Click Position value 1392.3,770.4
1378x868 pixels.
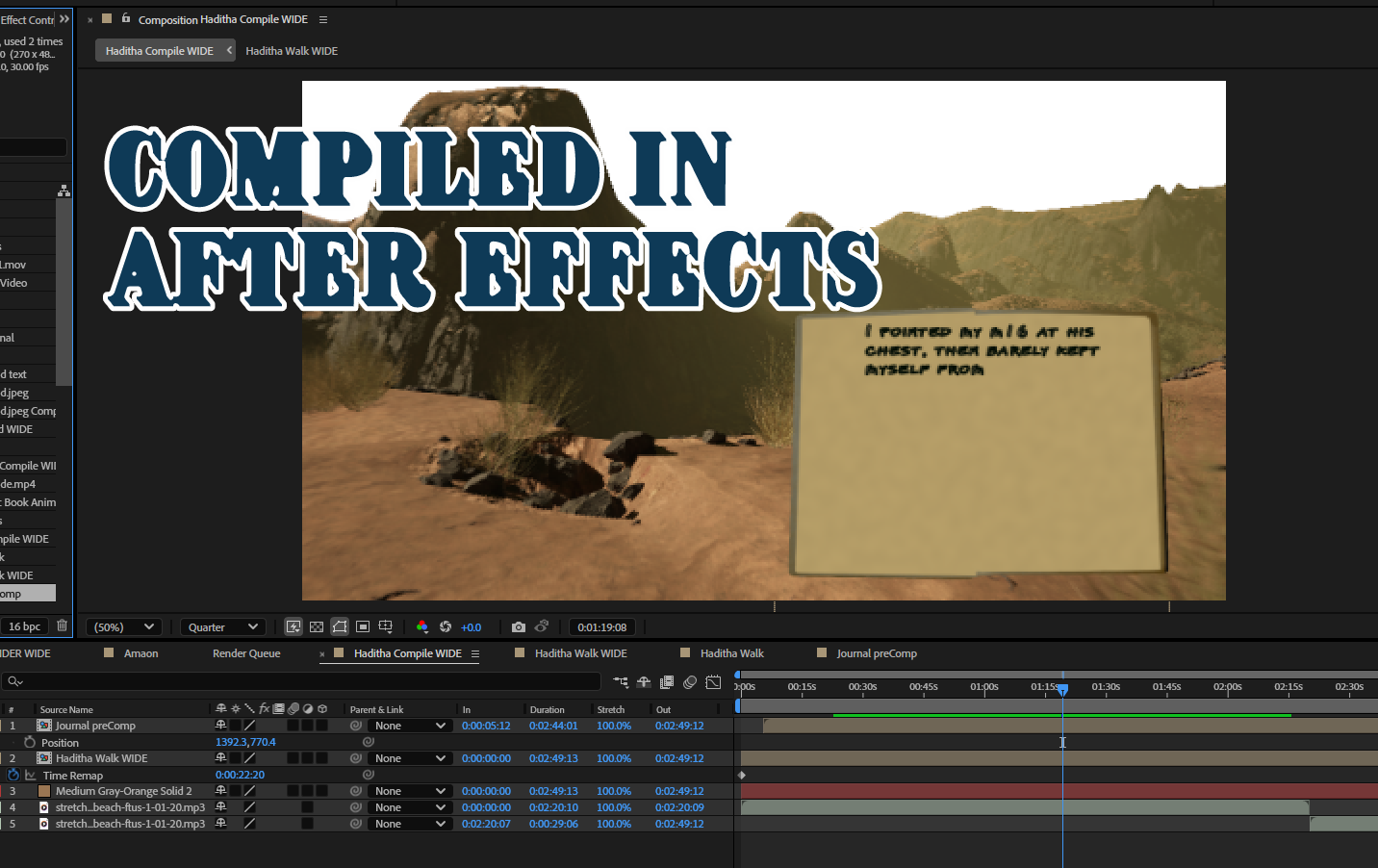point(245,742)
